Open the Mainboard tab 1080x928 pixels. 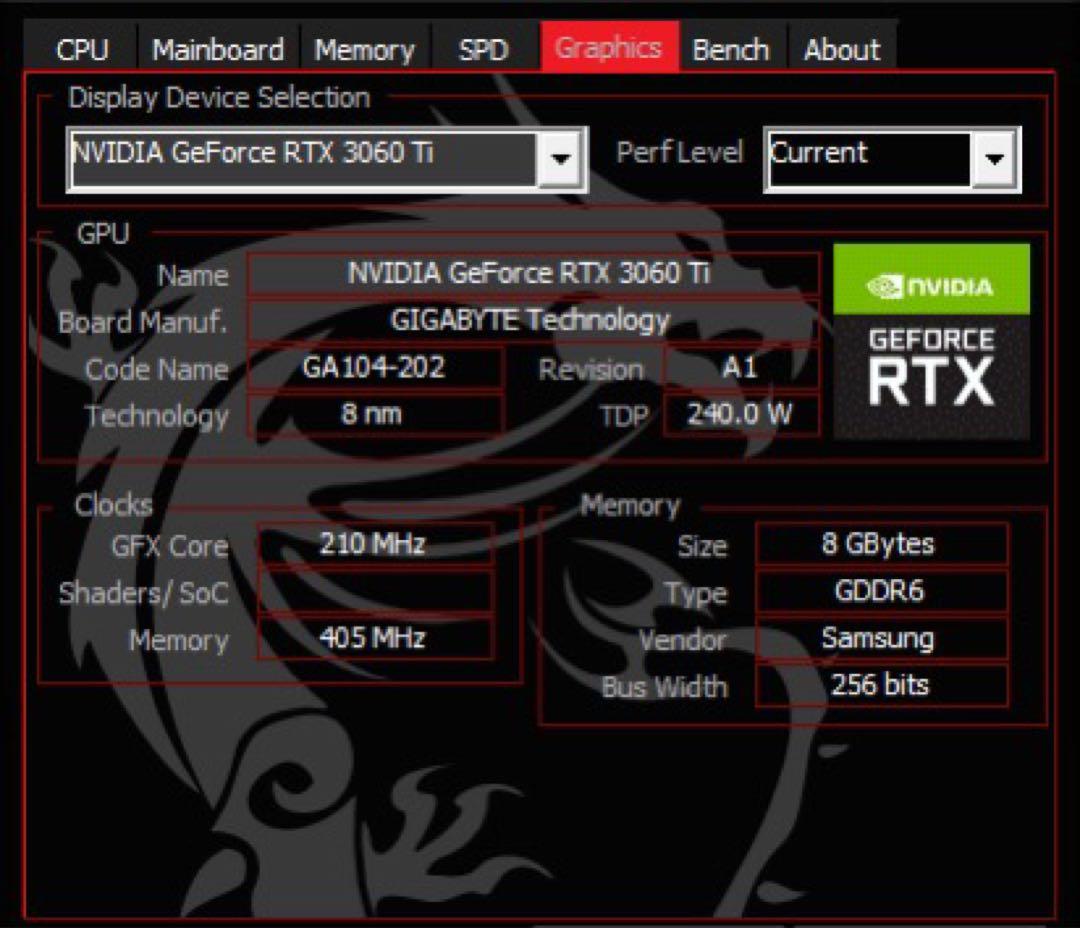click(x=216, y=46)
